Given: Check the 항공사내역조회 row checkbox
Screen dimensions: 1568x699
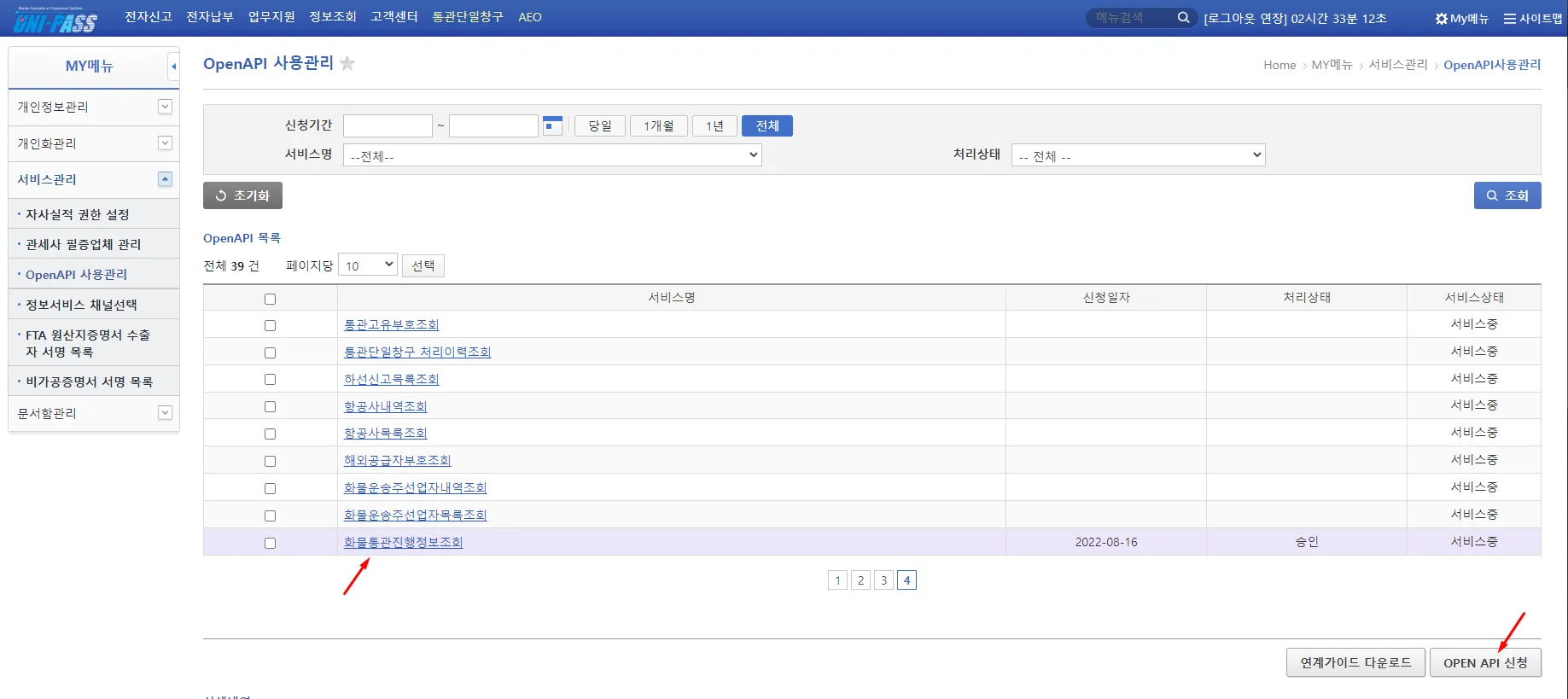Looking at the screenshot, I should click(x=271, y=406).
